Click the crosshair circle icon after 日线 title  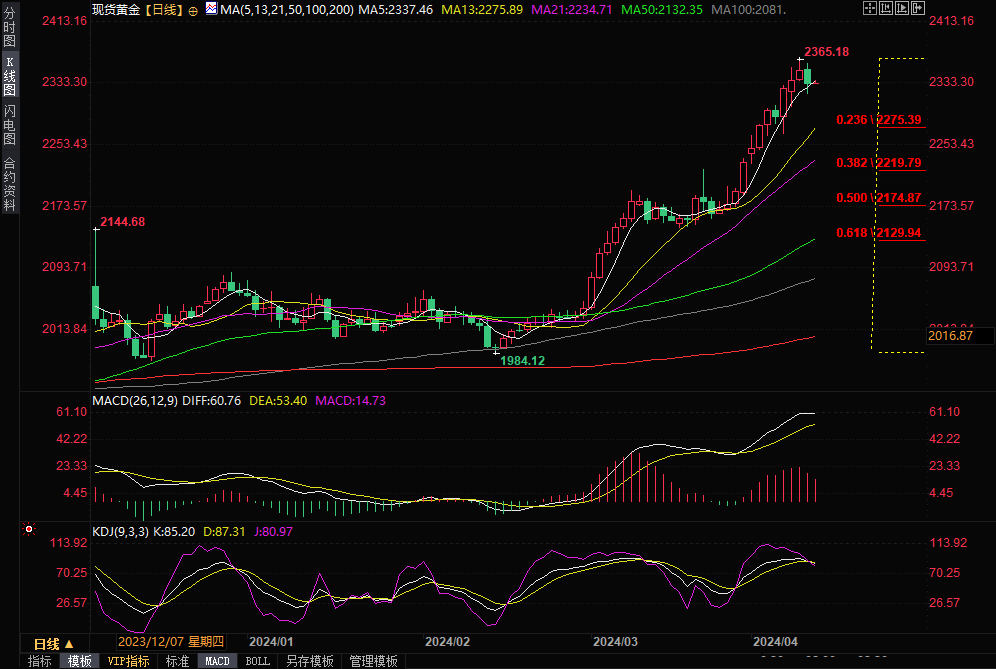pos(193,10)
